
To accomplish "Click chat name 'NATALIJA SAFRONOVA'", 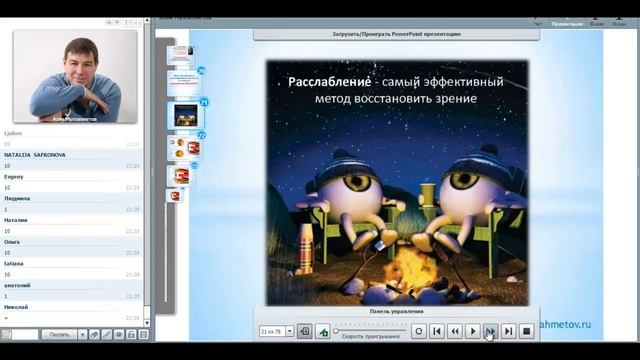I will pyautogui.click(x=35, y=155).
